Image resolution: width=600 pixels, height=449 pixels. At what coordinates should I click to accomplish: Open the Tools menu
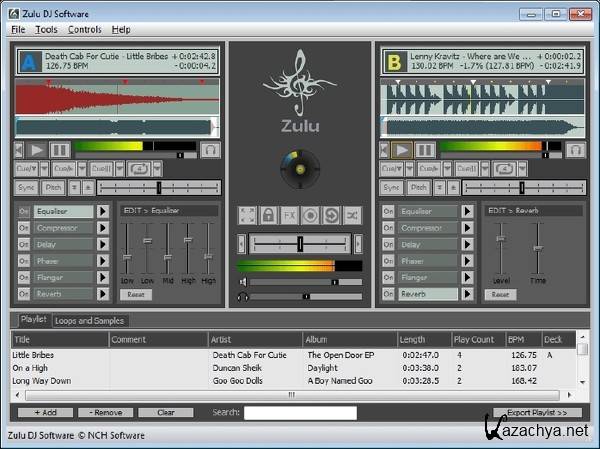[x=46, y=30]
